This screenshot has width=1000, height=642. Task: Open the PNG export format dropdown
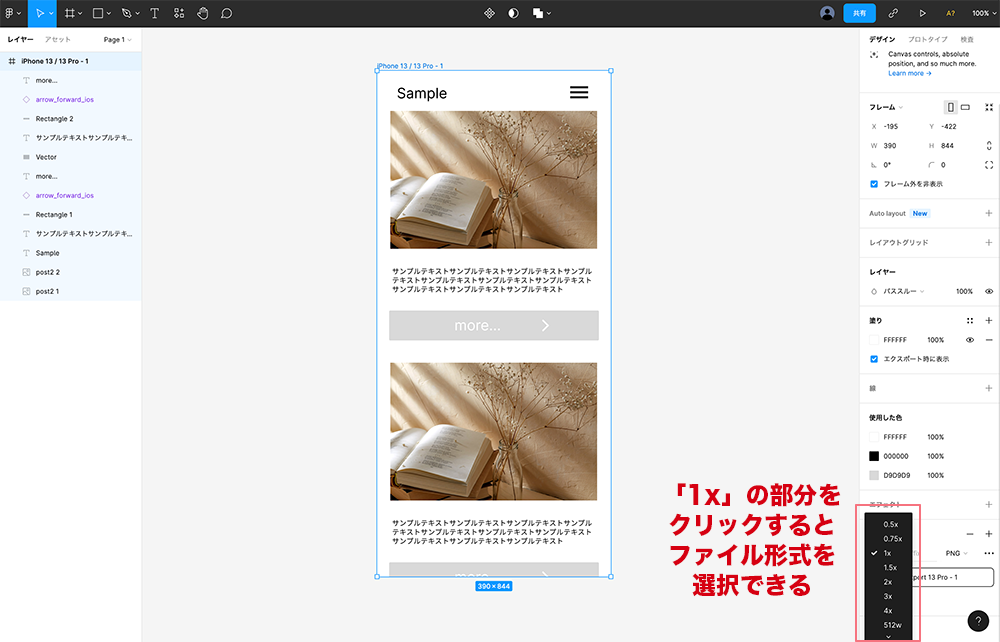tap(958, 553)
